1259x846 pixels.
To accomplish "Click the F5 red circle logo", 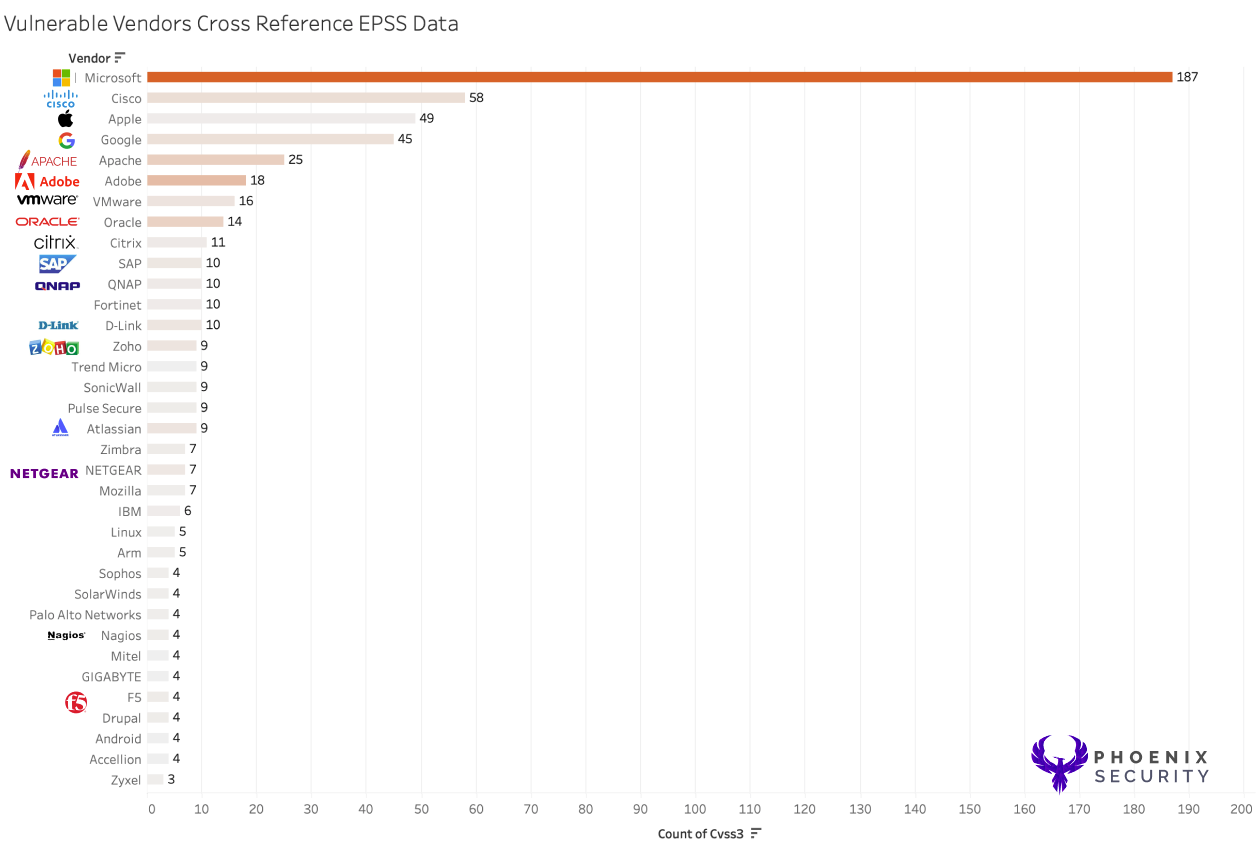I will [x=76, y=702].
